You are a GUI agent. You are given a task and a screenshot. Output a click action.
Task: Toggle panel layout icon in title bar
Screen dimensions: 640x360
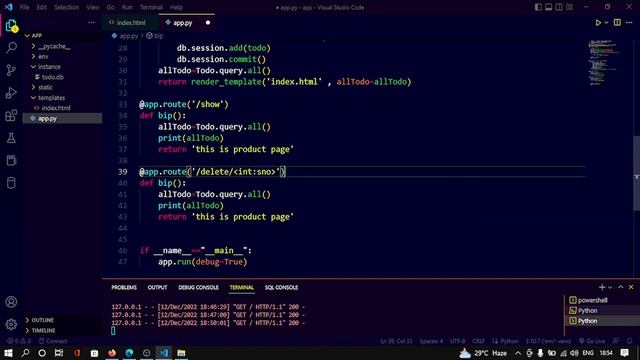[x=549, y=7]
